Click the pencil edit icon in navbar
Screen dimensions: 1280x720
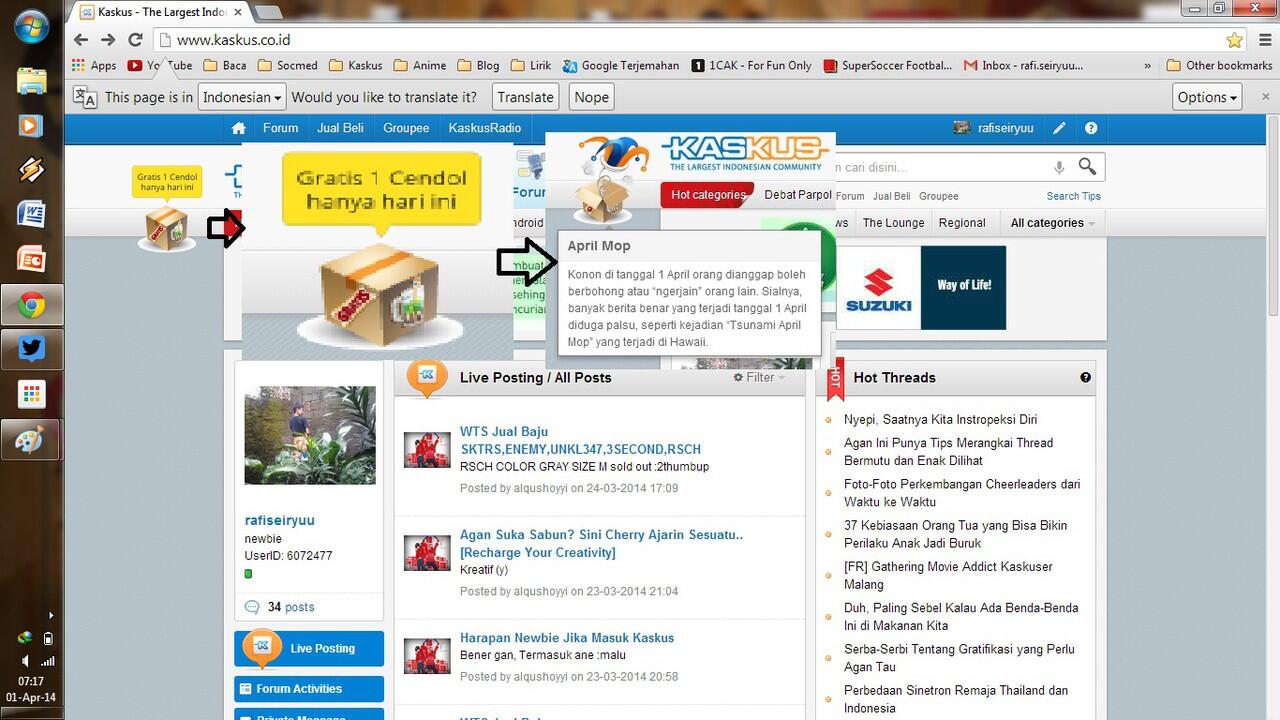click(1059, 128)
